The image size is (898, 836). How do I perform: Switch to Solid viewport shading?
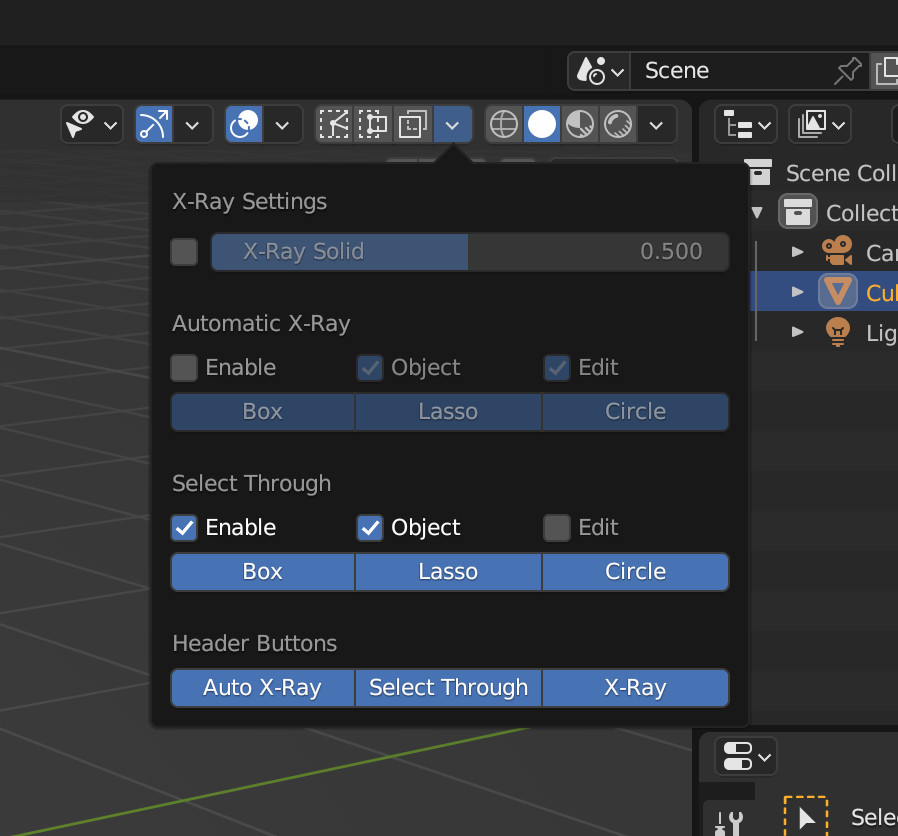(x=542, y=124)
